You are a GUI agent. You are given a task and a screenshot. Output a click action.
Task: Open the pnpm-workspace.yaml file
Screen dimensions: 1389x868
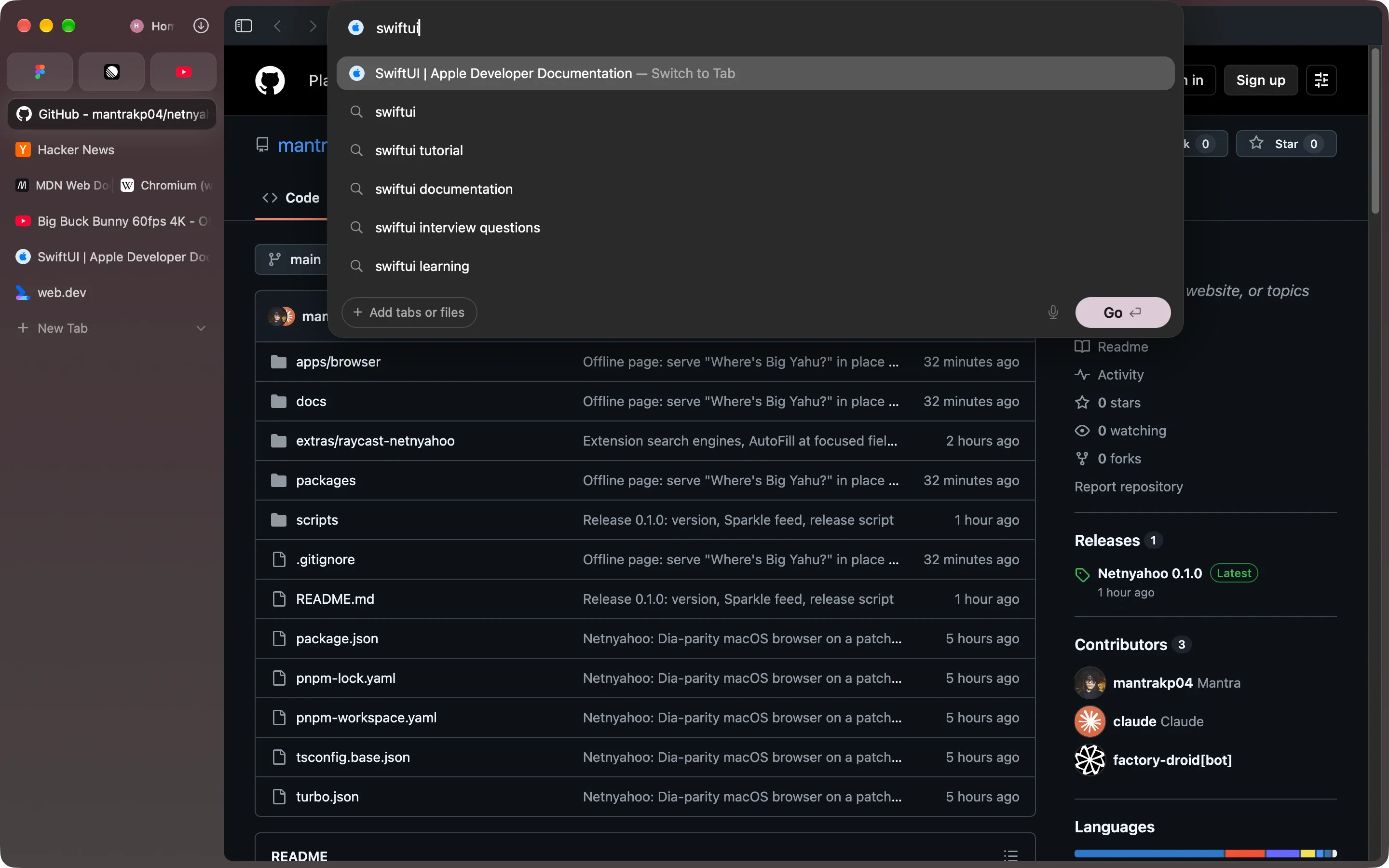(366, 718)
